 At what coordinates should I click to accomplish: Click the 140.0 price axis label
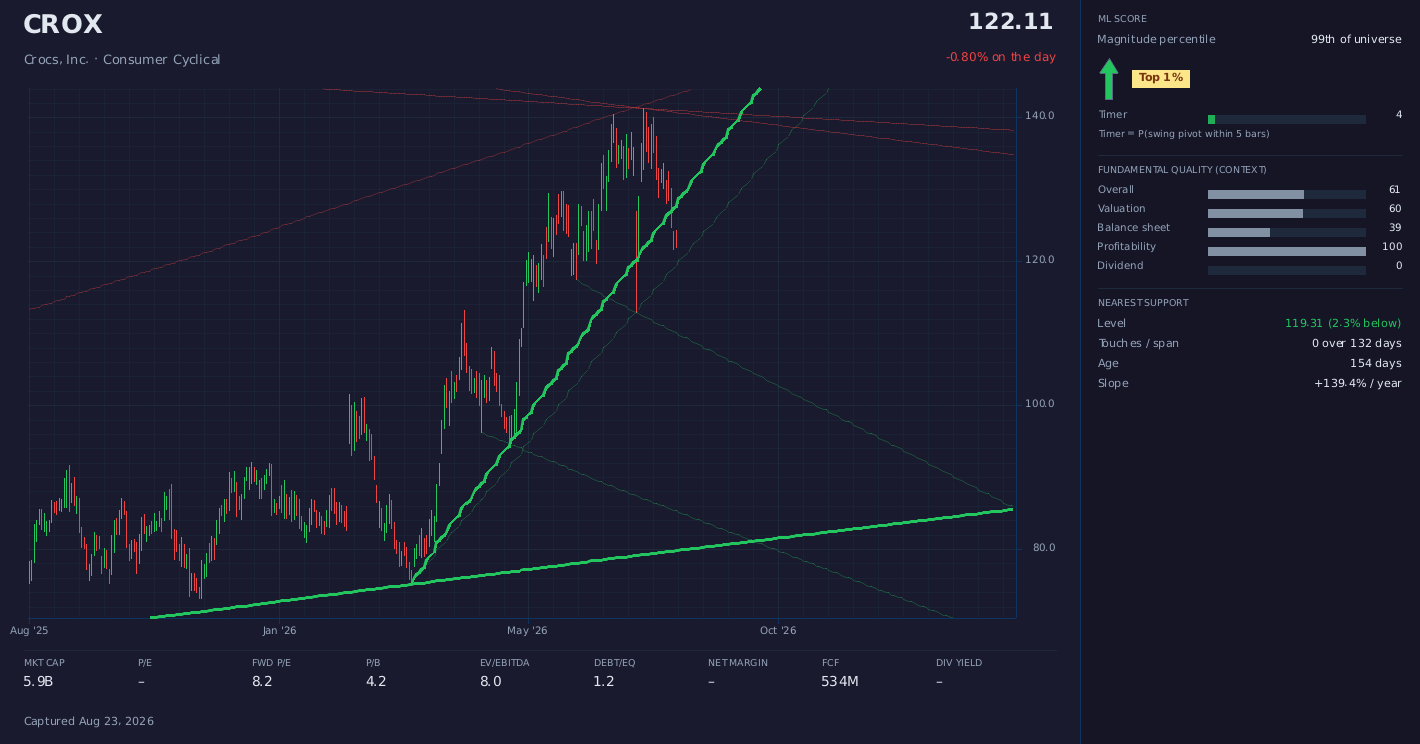click(x=1040, y=116)
